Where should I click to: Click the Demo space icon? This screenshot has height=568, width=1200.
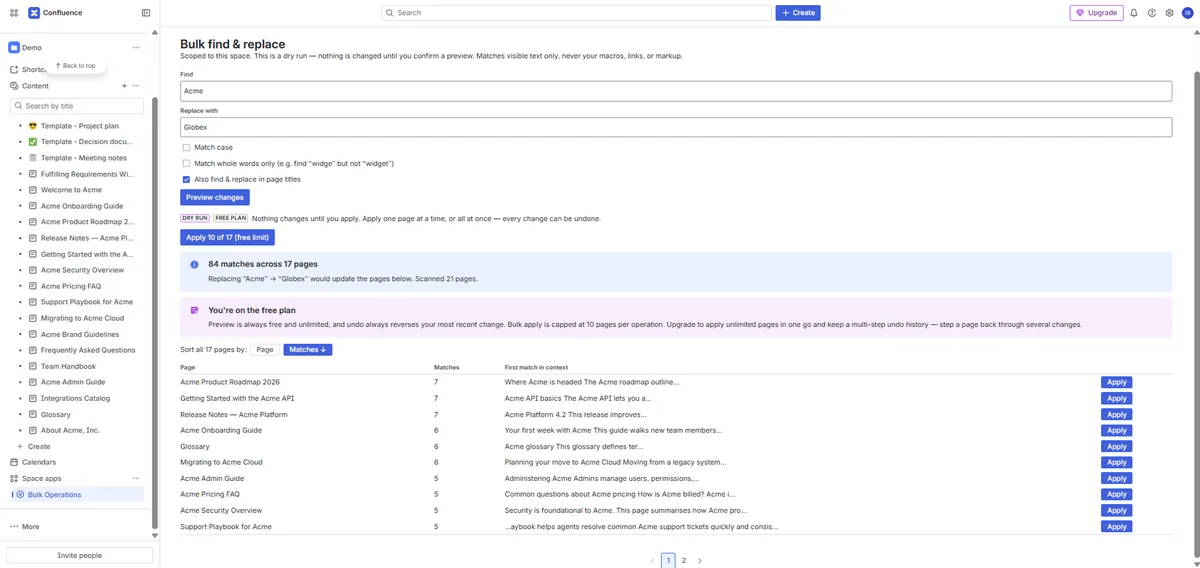14,47
